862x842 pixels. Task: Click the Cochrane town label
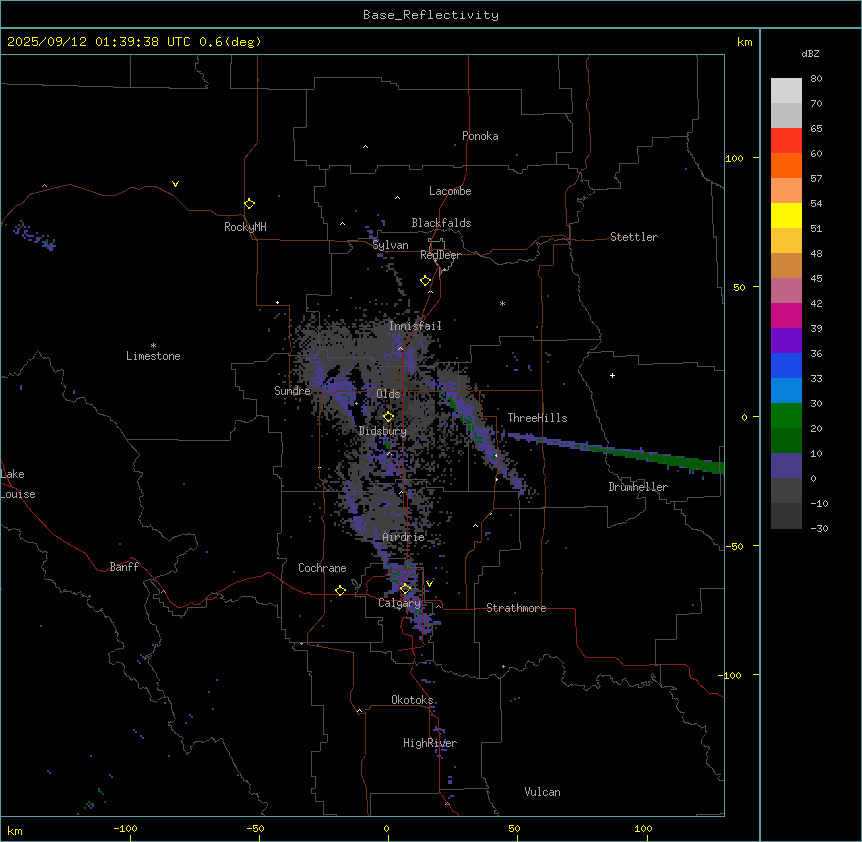(322, 568)
